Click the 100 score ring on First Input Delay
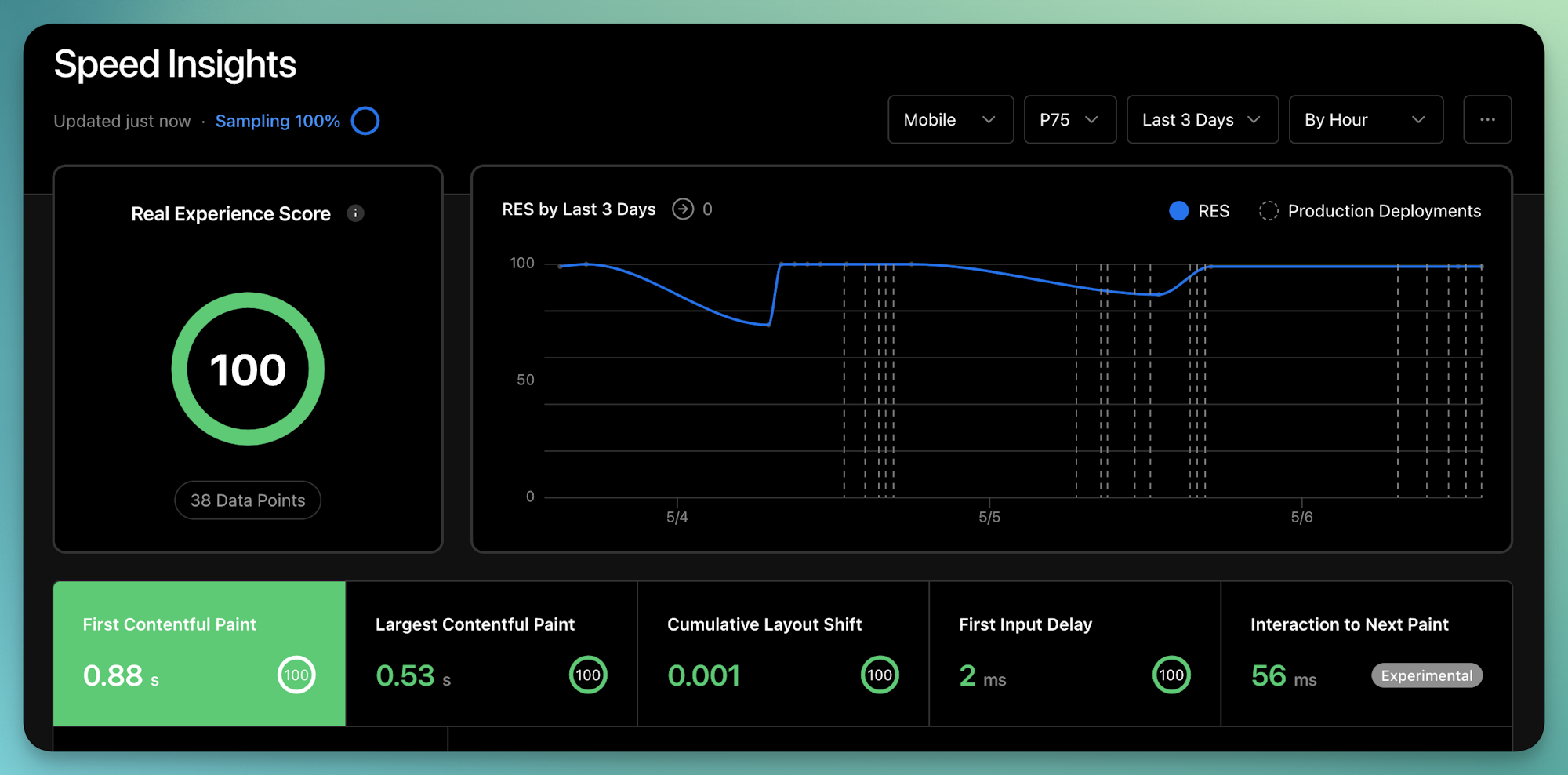 click(1171, 675)
